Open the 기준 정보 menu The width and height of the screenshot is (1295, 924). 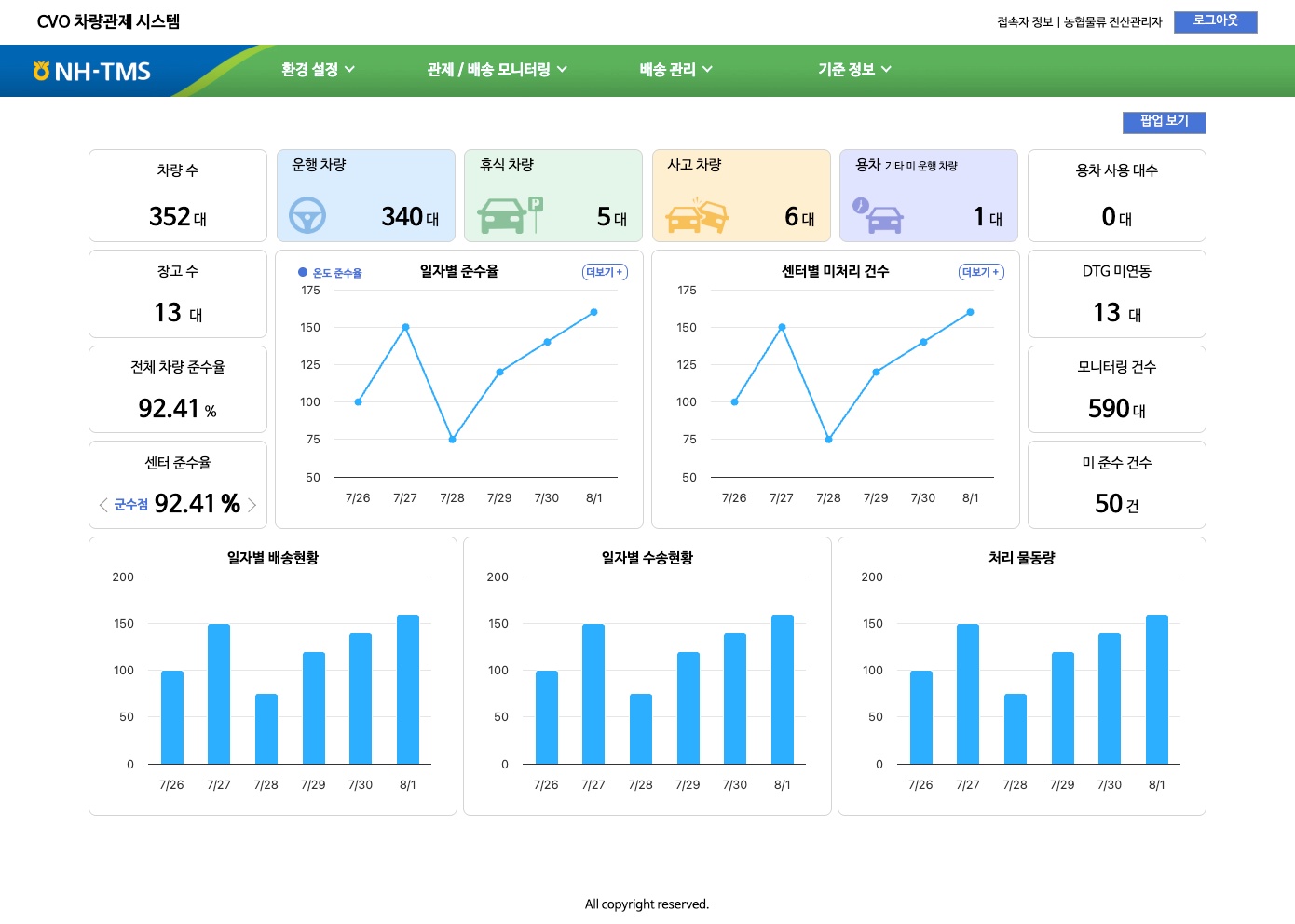(x=854, y=70)
